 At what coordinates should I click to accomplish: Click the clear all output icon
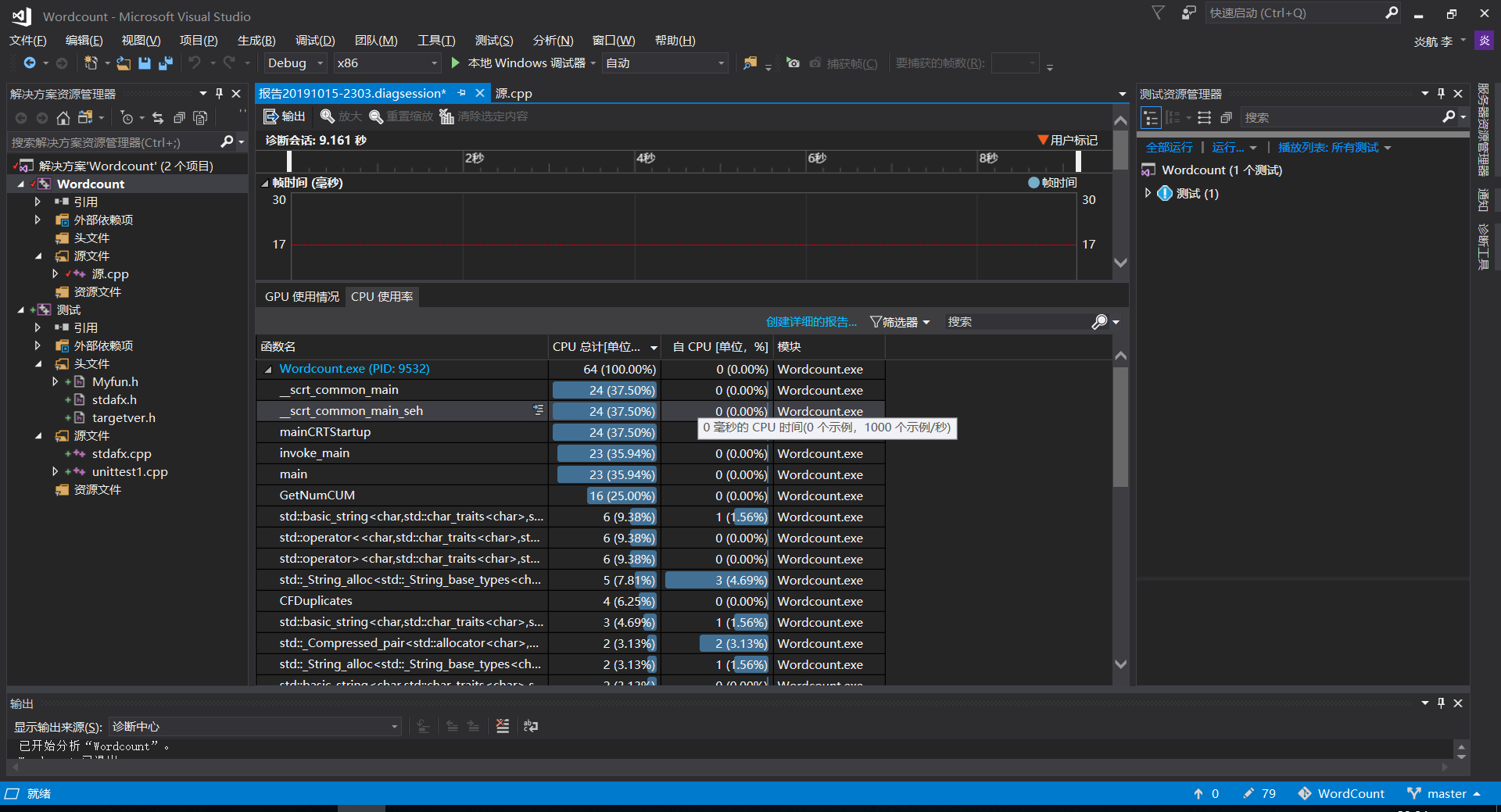pos(503,726)
